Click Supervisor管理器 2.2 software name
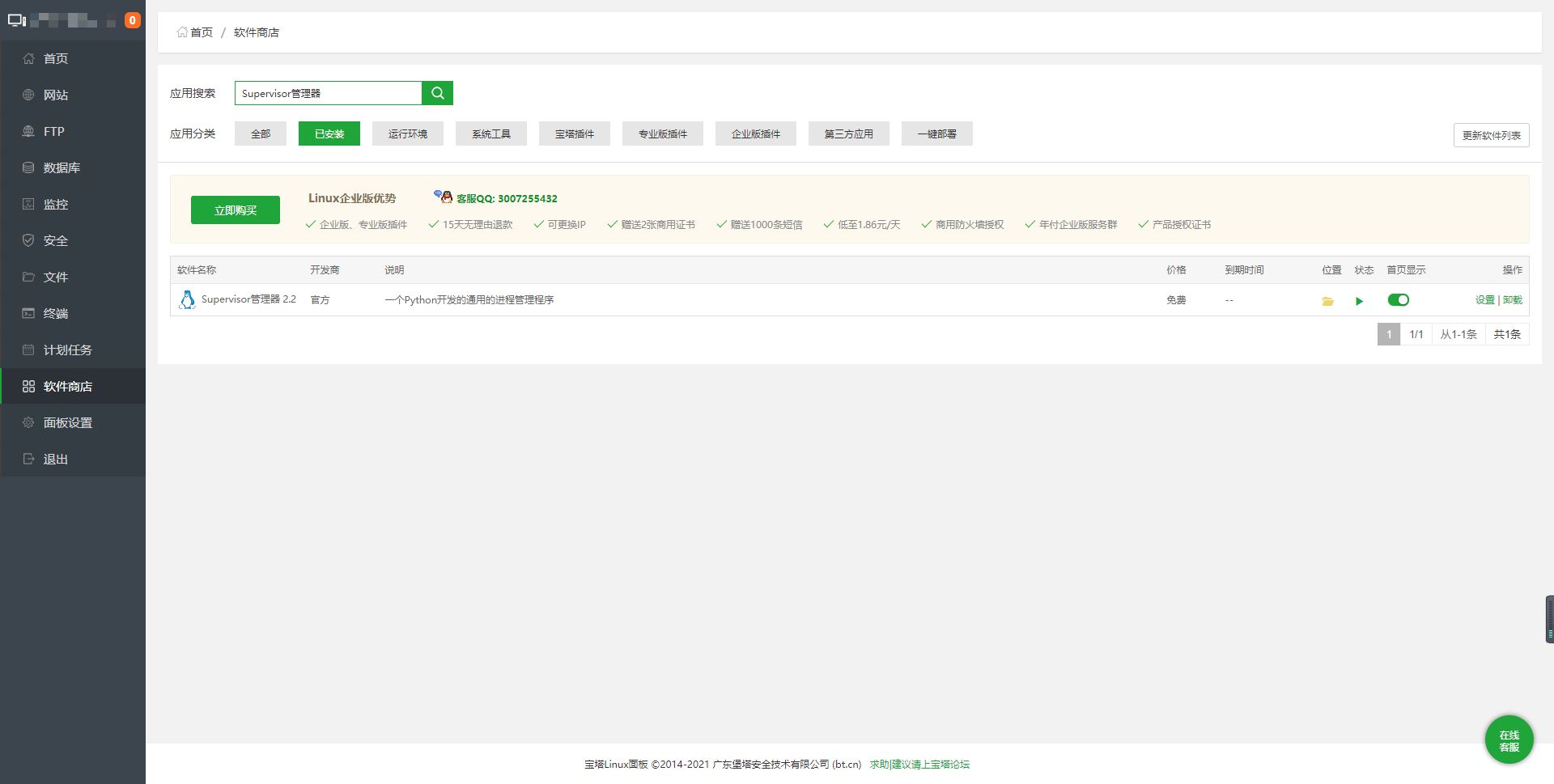Image resolution: width=1554 pixels, height=784 pixels. click(248, 299)
